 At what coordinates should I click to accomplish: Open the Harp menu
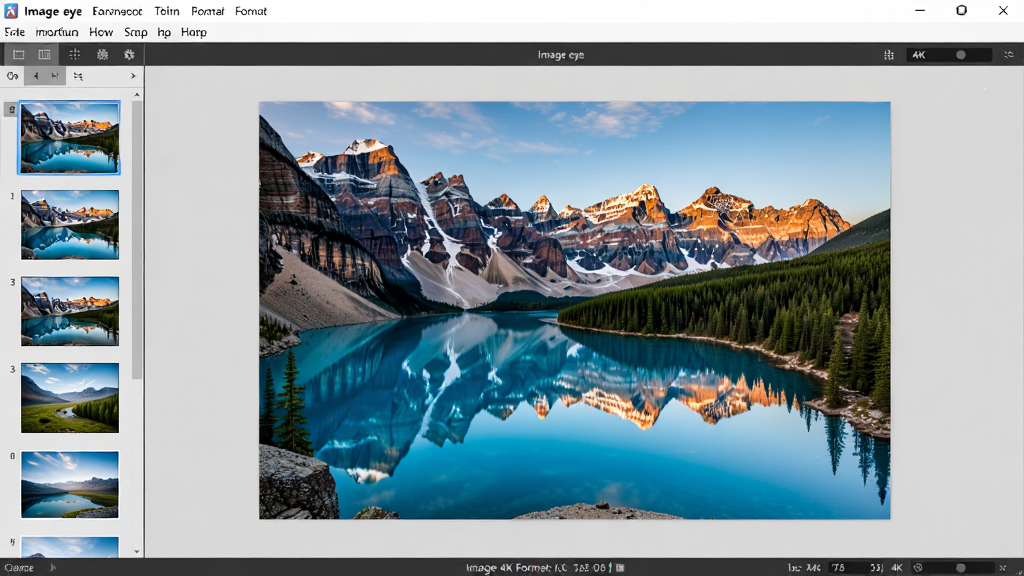pyautogui.click(x=193, y=32)
